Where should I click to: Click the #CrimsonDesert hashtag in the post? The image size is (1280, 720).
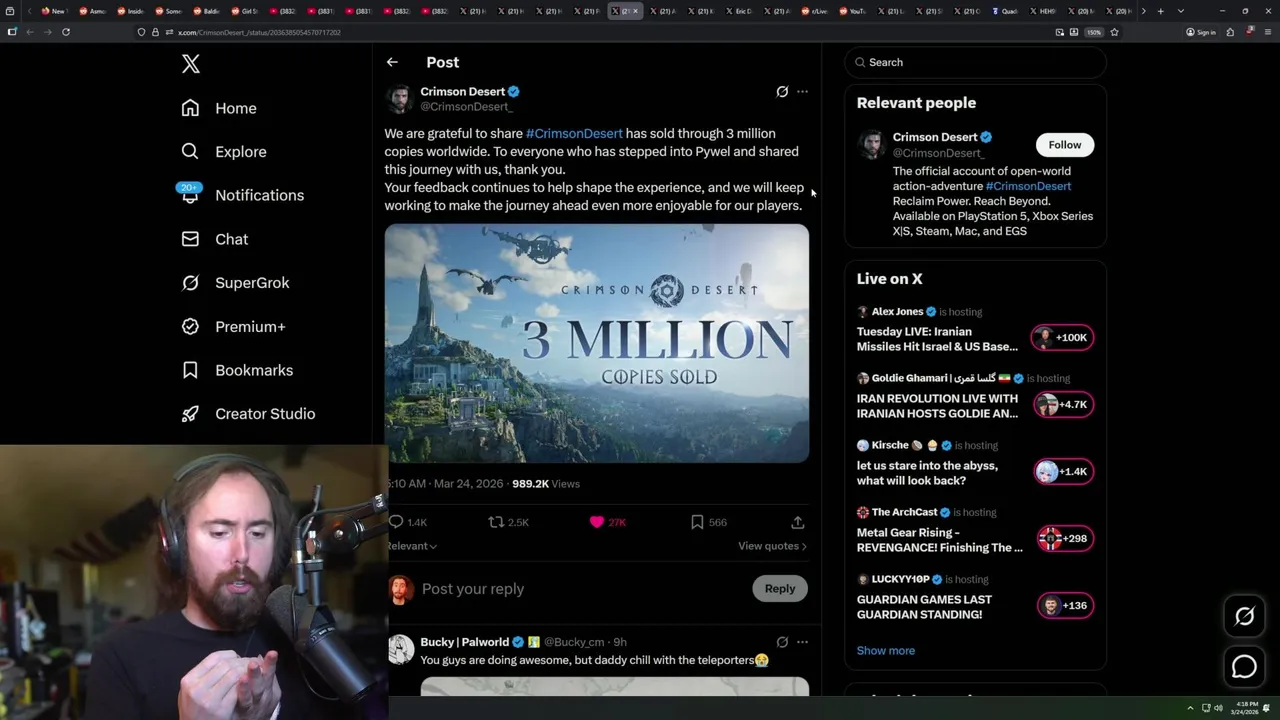(574, 133)
